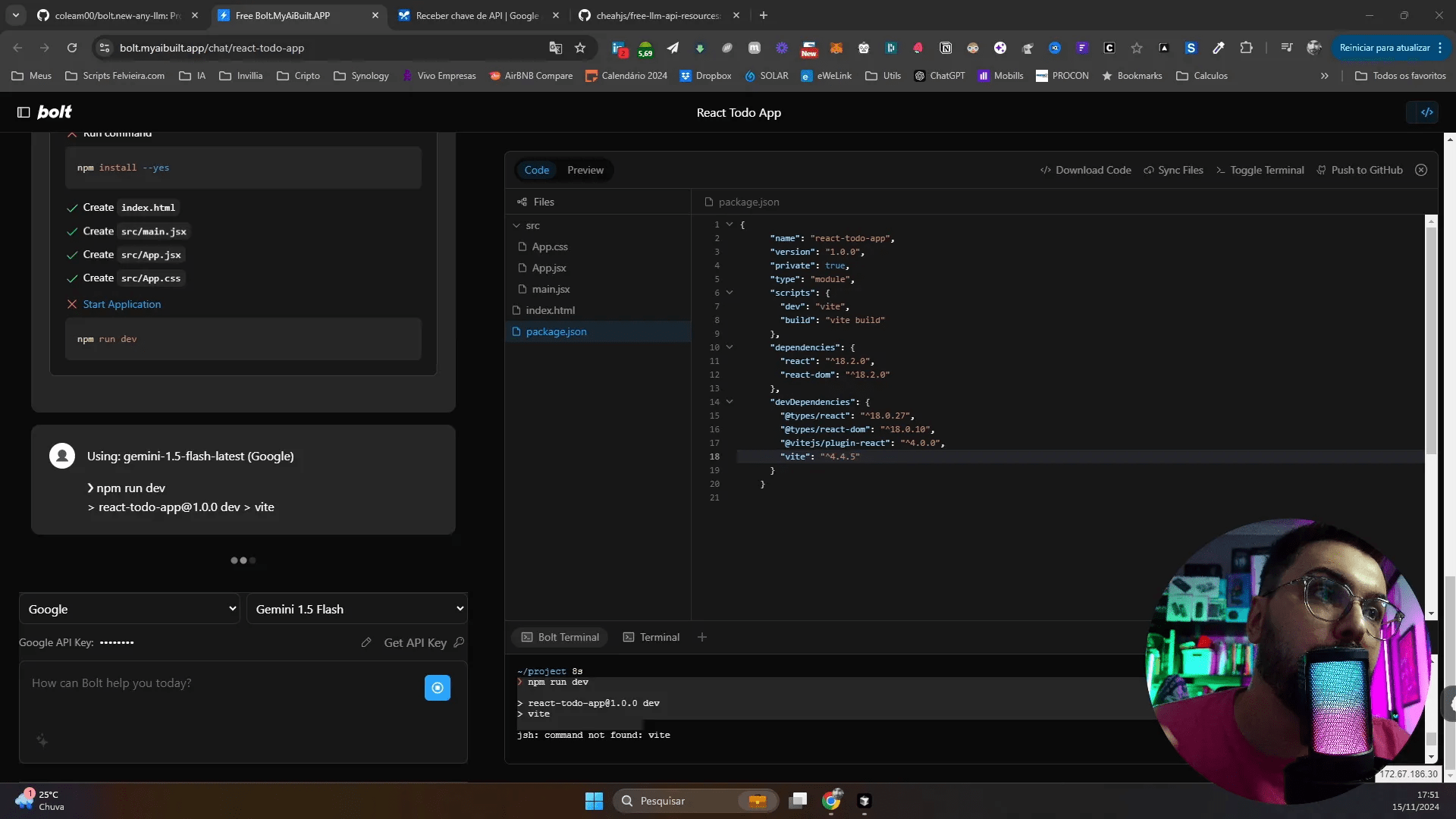Open Chrome from the Windows taskbar
Image resolution: width=1456 pixels, height=819 pixels.
[832, 801]
